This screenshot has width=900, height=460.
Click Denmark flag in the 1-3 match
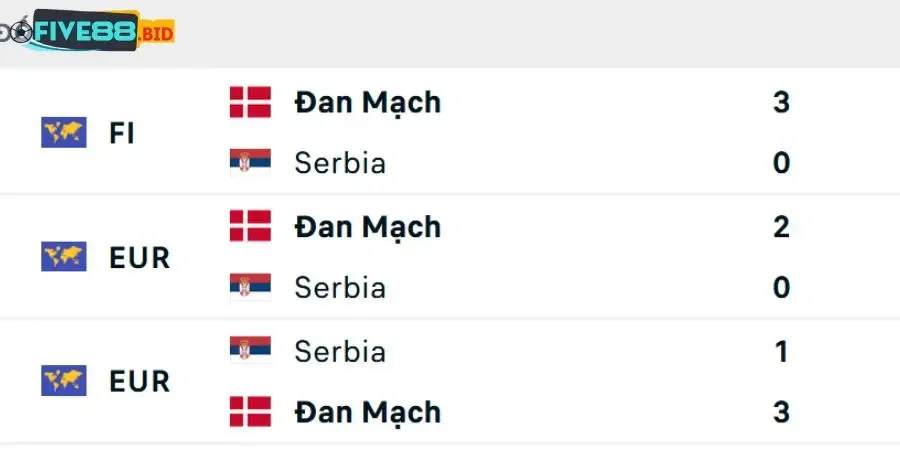click(x=250, y=412)
